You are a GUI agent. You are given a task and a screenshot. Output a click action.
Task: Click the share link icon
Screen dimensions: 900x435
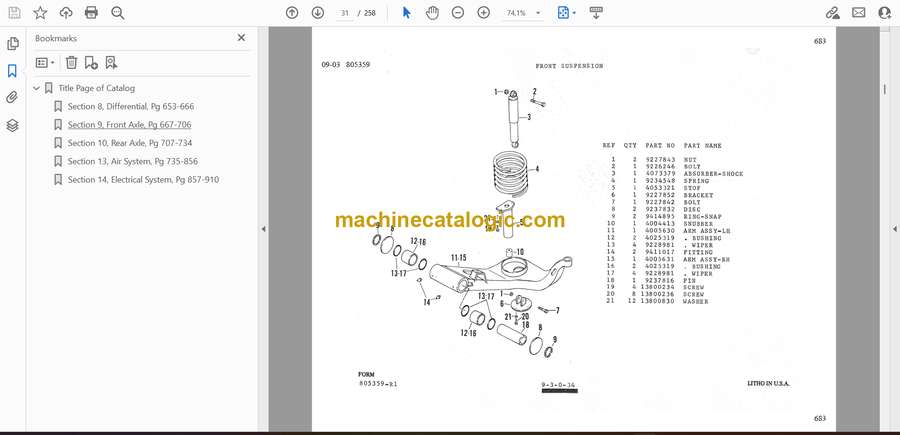pos(832,13)
